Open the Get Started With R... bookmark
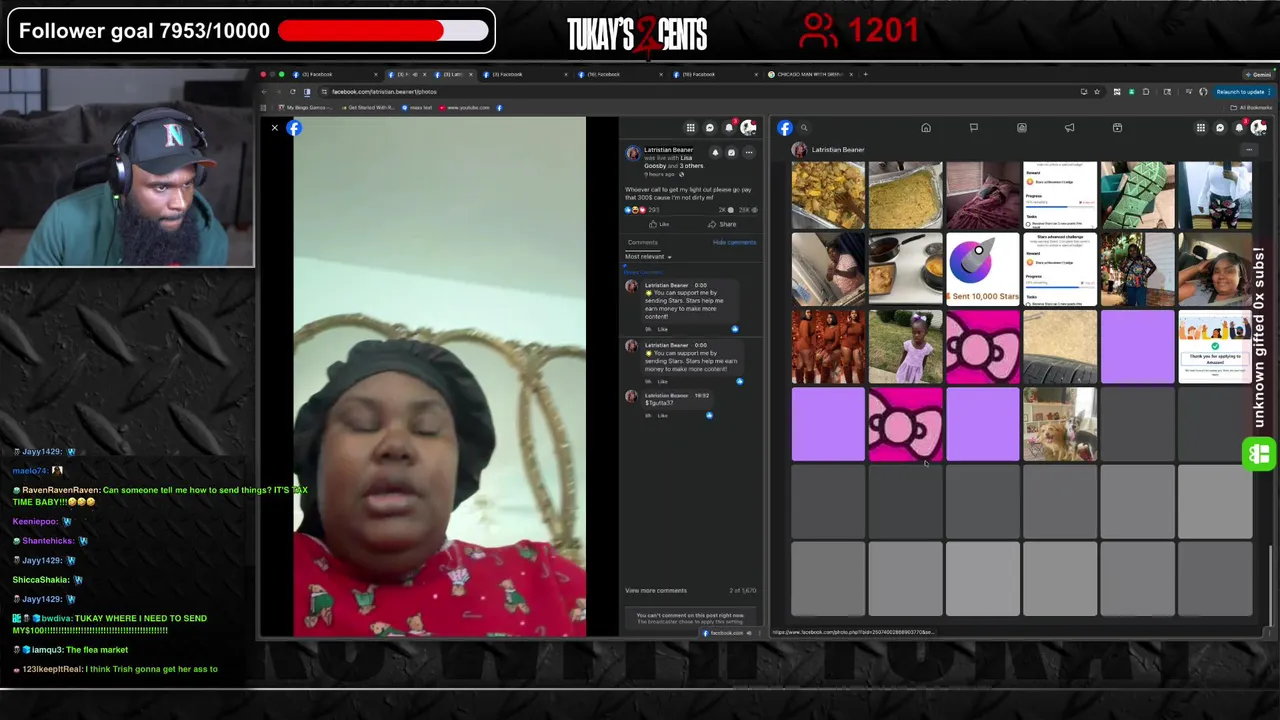The height and width of the screenshot is (720, 1280). click(x=368, y=107)
